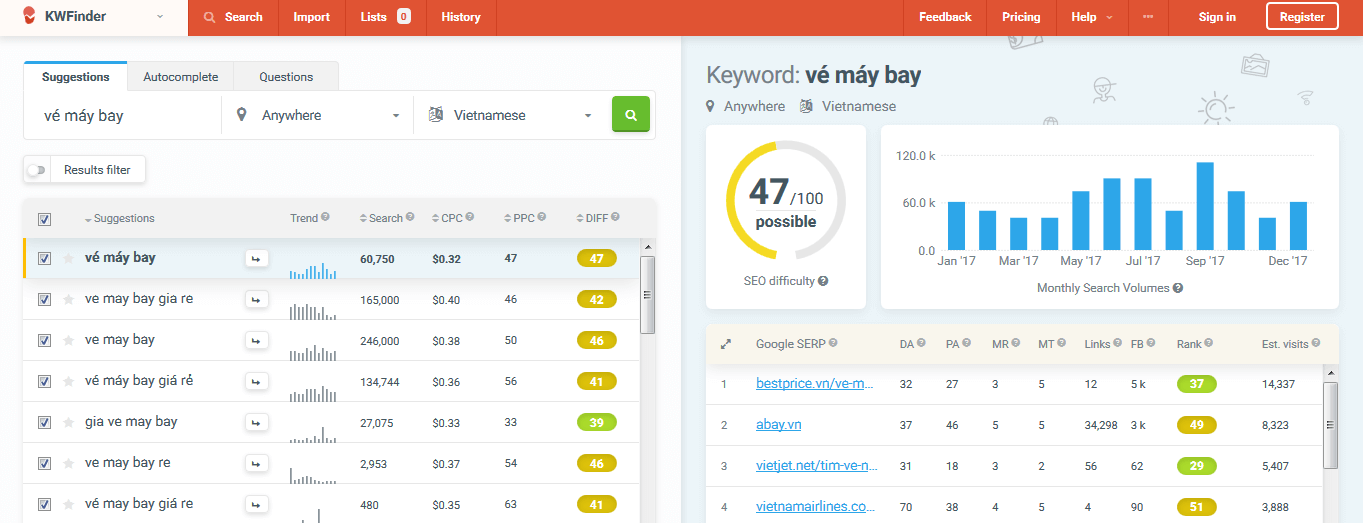Open the Vietnamese language dropdown
1363x523 pixels.
510,115
